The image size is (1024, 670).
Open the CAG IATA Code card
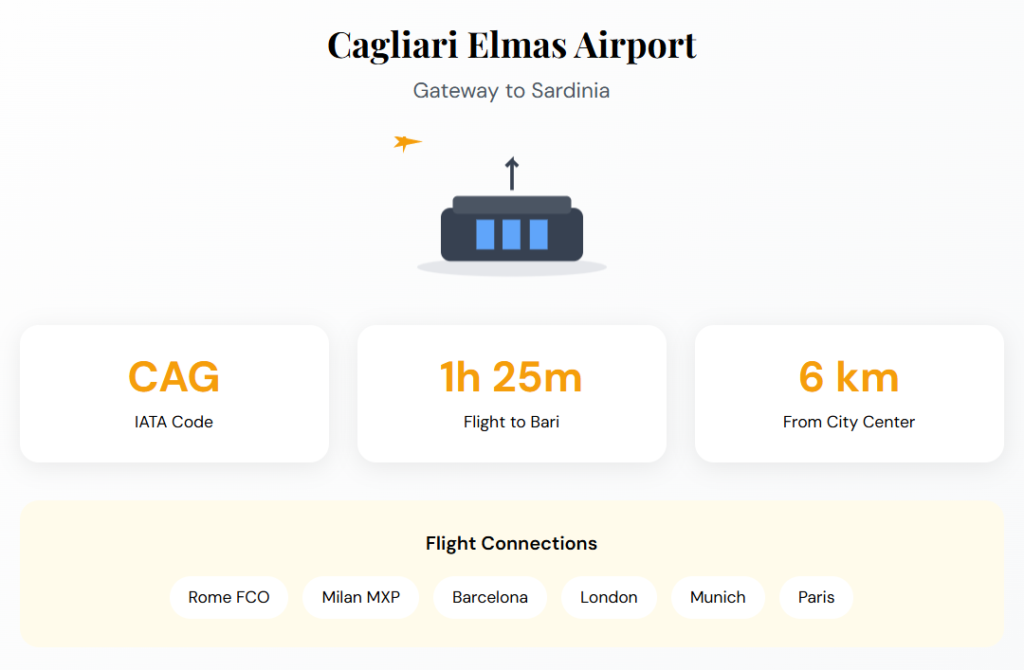point(174,393)
